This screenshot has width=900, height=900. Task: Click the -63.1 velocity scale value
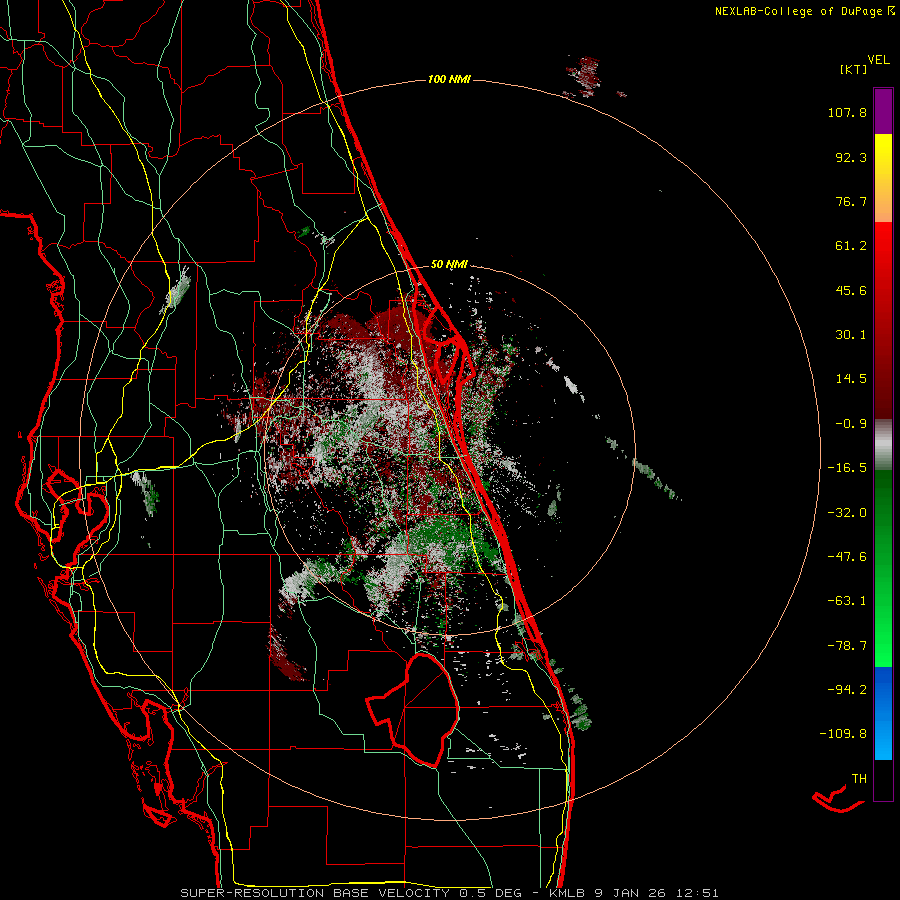point(847,601)
